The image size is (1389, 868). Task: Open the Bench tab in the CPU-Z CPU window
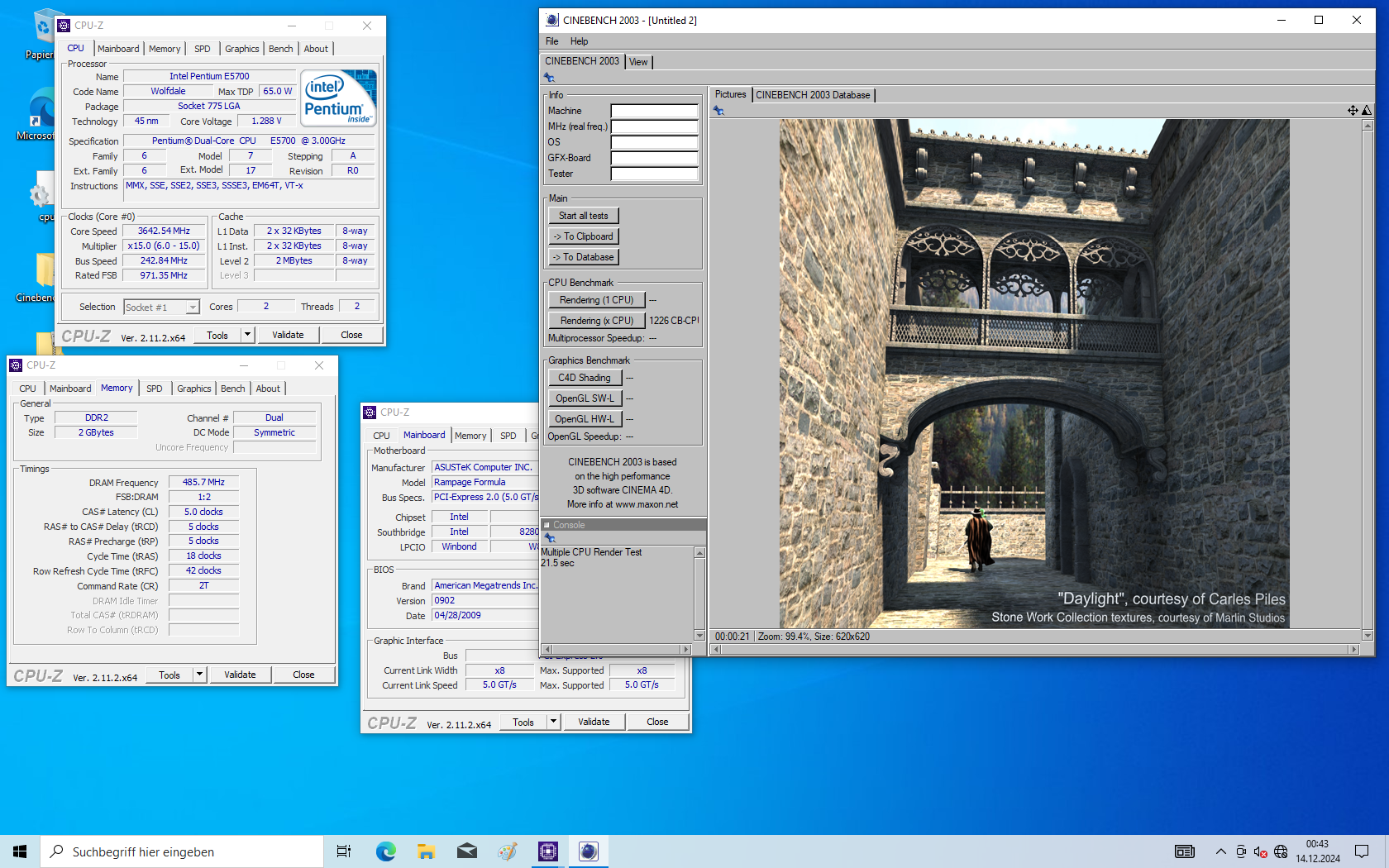[280, 49]
